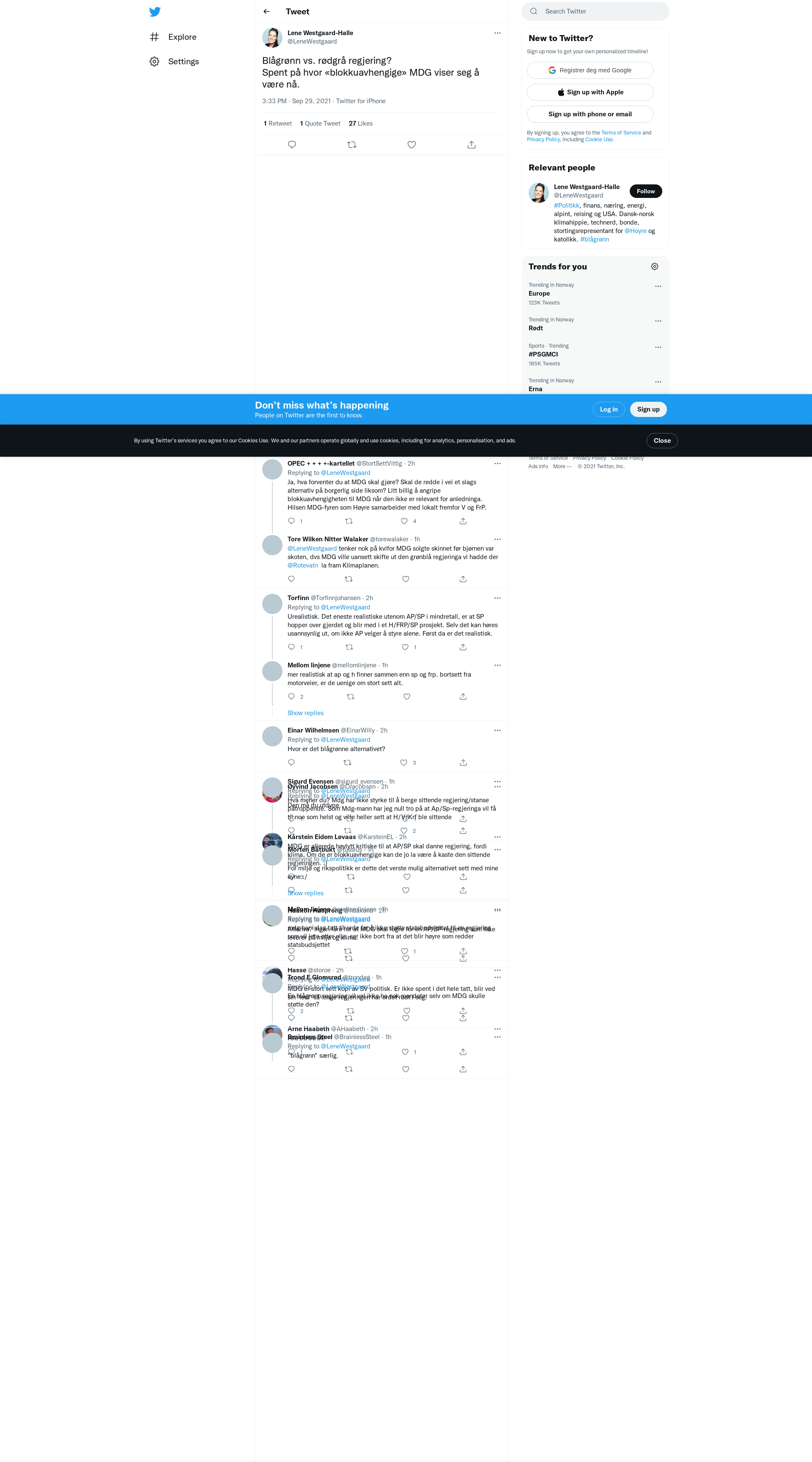Share the main tweet
812x1462 pixels.
pyautogui.click(x=472, y=145)
